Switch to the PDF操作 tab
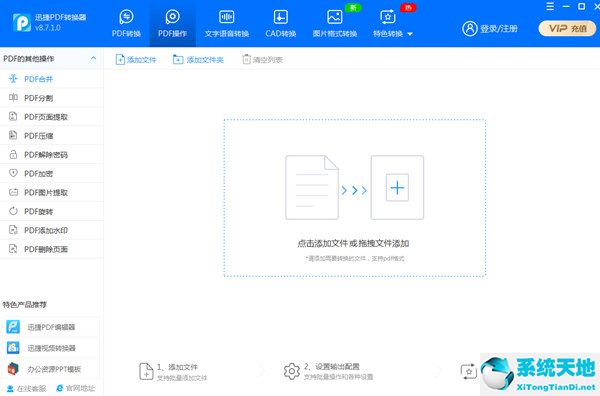 click(x=173, y=24)
